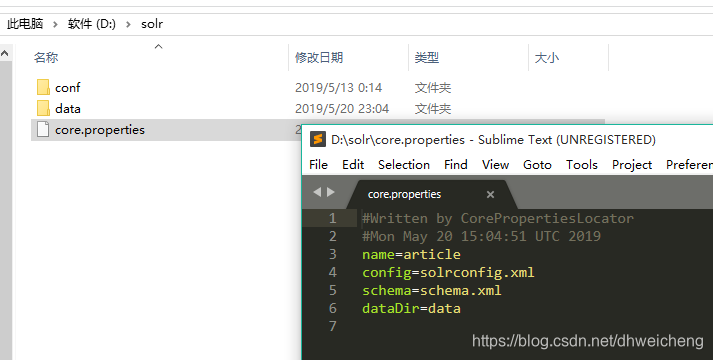Screen dimensions: 713x360
Task: Click line number 1 in the gutter
Action: (x=333, y=219)
